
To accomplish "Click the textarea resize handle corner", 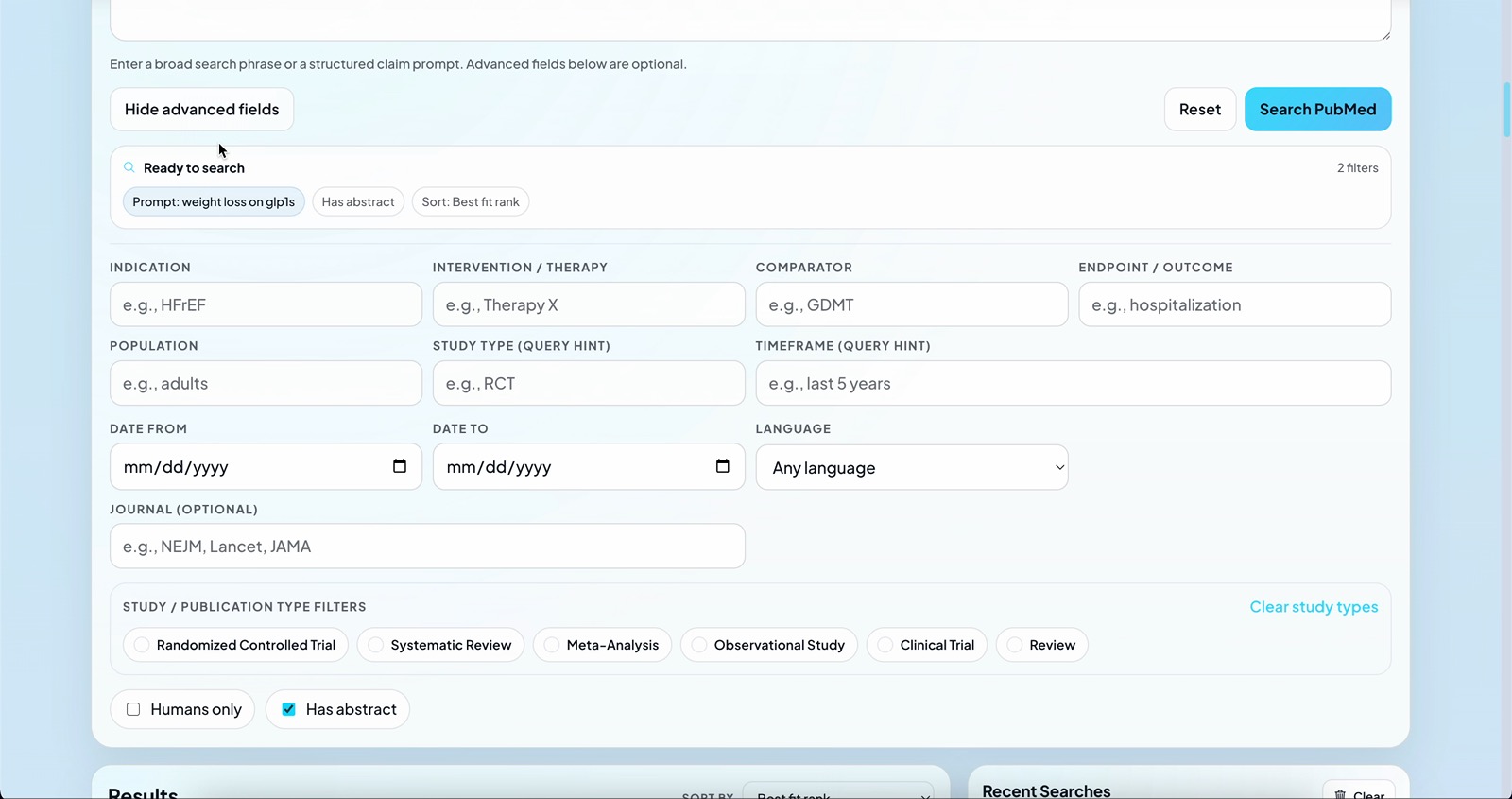I will [1385, 35].
